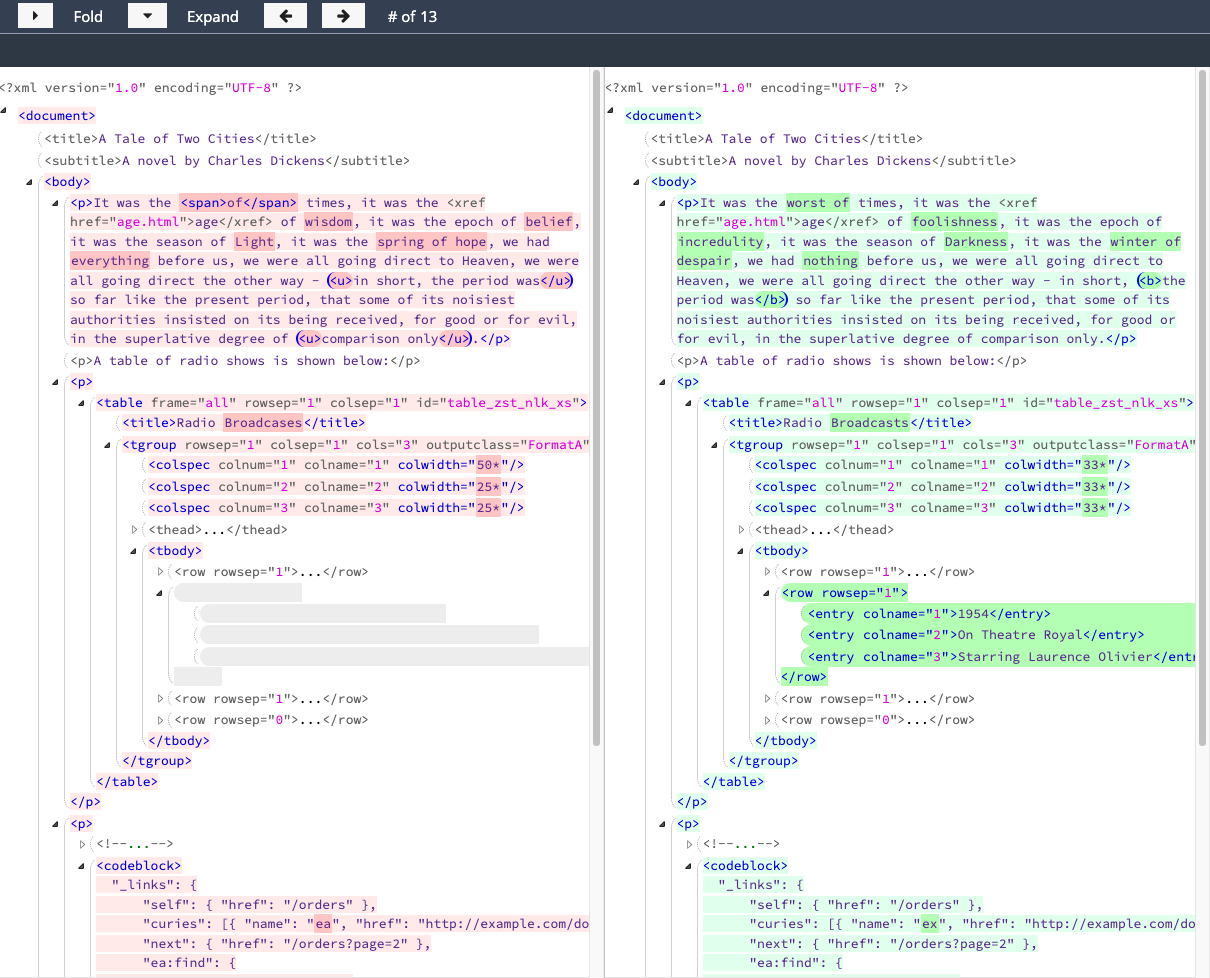The height and width of the screenshot is (978, 1210).
Task: Click the '# of 13' difference counter
Action: [x=412, y=16]
